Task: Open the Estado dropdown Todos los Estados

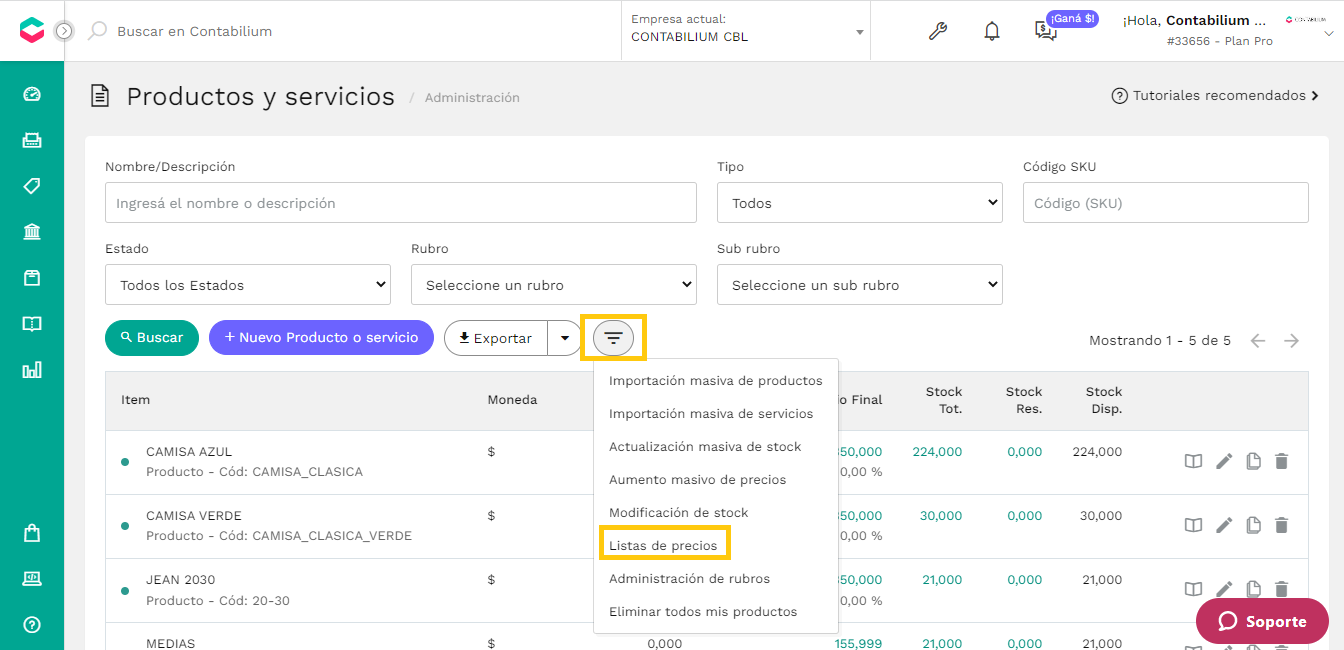Action: [248, 285]
